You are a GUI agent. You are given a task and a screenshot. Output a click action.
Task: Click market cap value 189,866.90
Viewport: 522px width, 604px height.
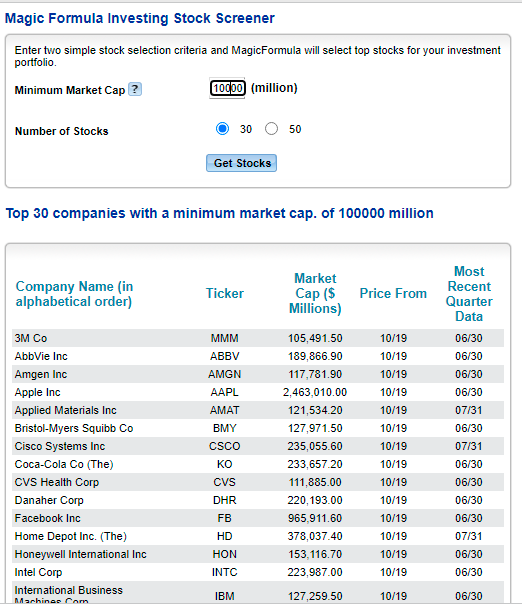click(315, 356)
